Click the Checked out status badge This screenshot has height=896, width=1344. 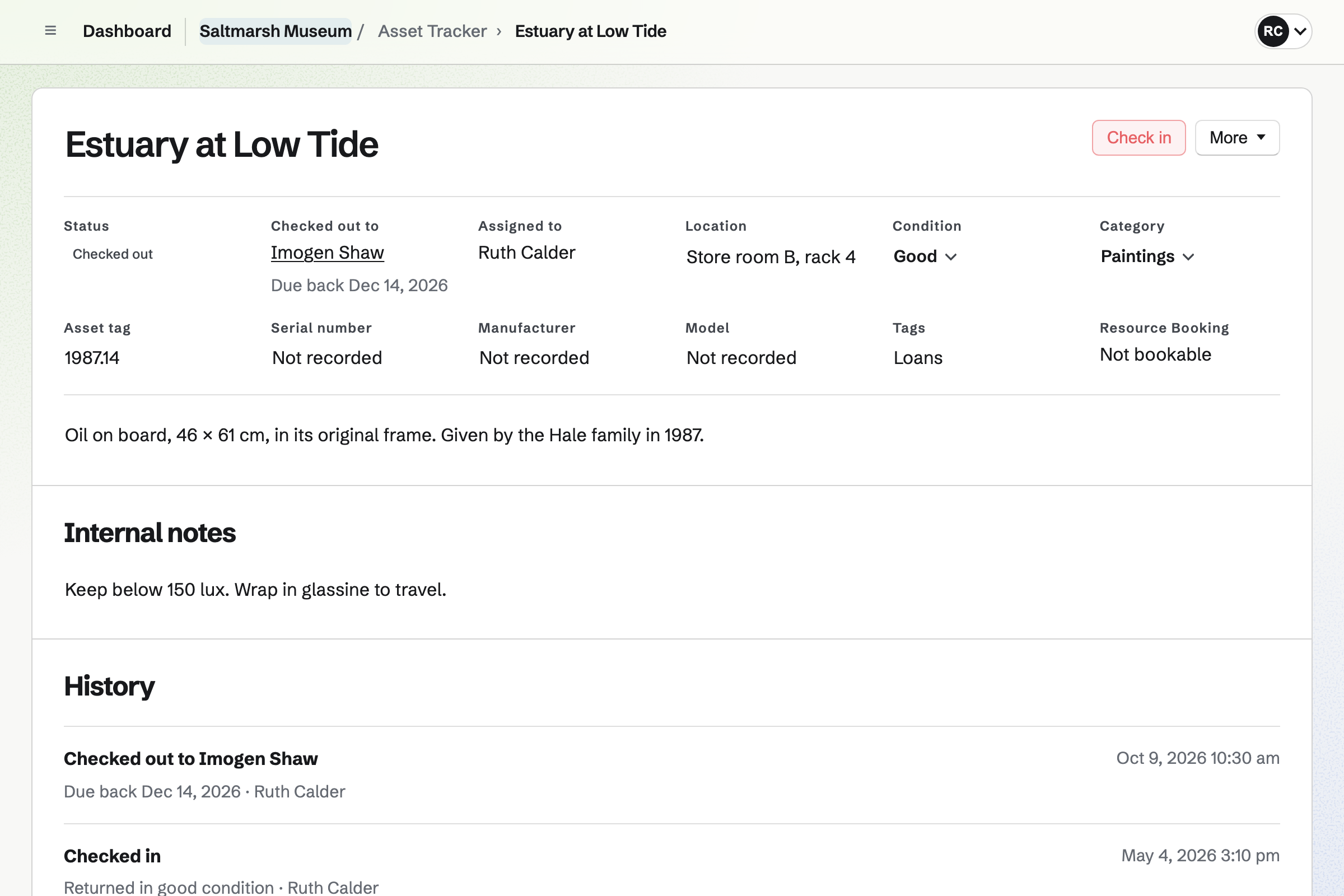(x=113, y=254)
